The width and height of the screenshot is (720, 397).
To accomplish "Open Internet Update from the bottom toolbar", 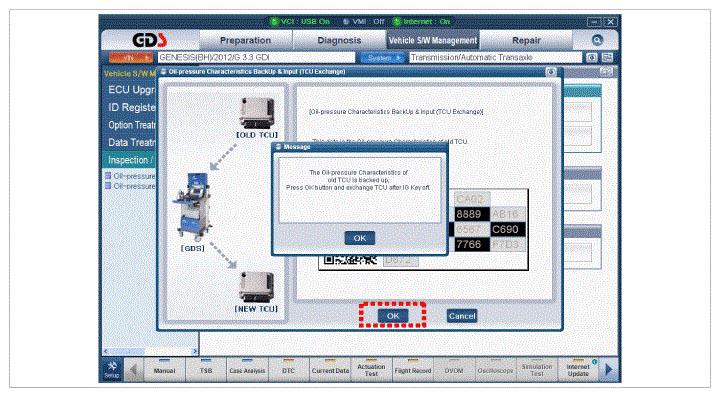I will coord(578,369).
